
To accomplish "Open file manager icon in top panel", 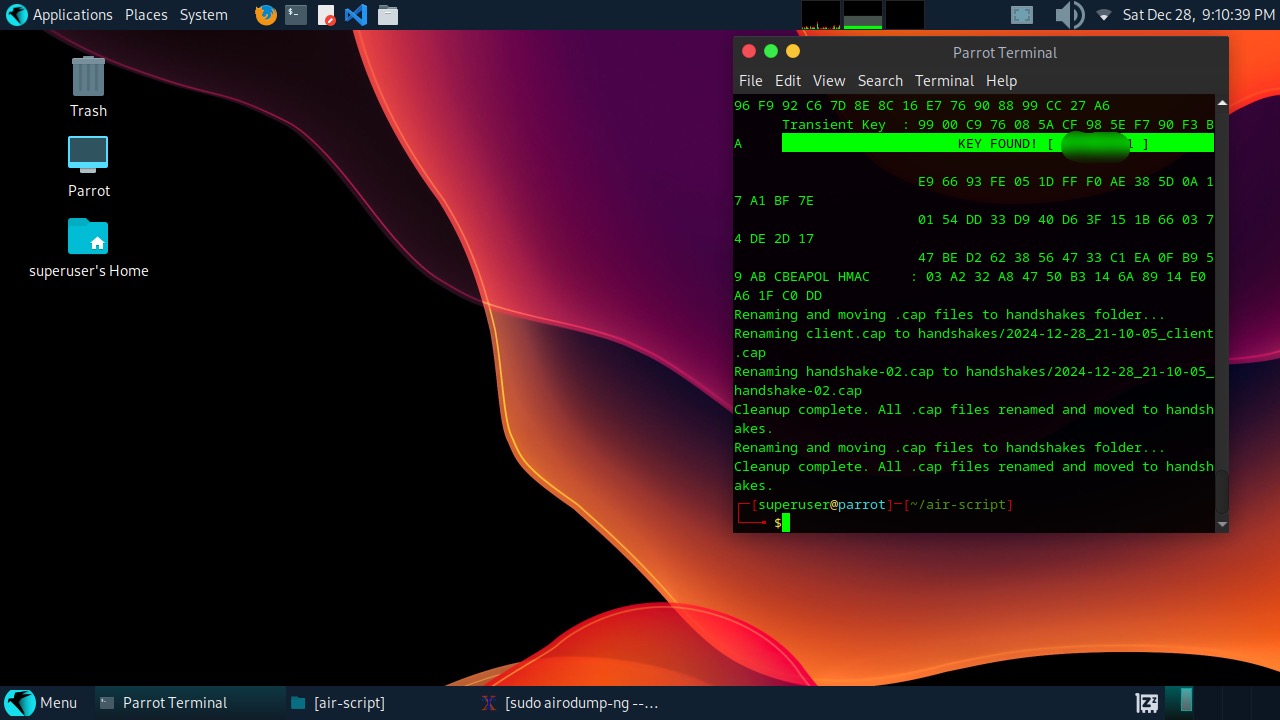I will tap(388, 15).
